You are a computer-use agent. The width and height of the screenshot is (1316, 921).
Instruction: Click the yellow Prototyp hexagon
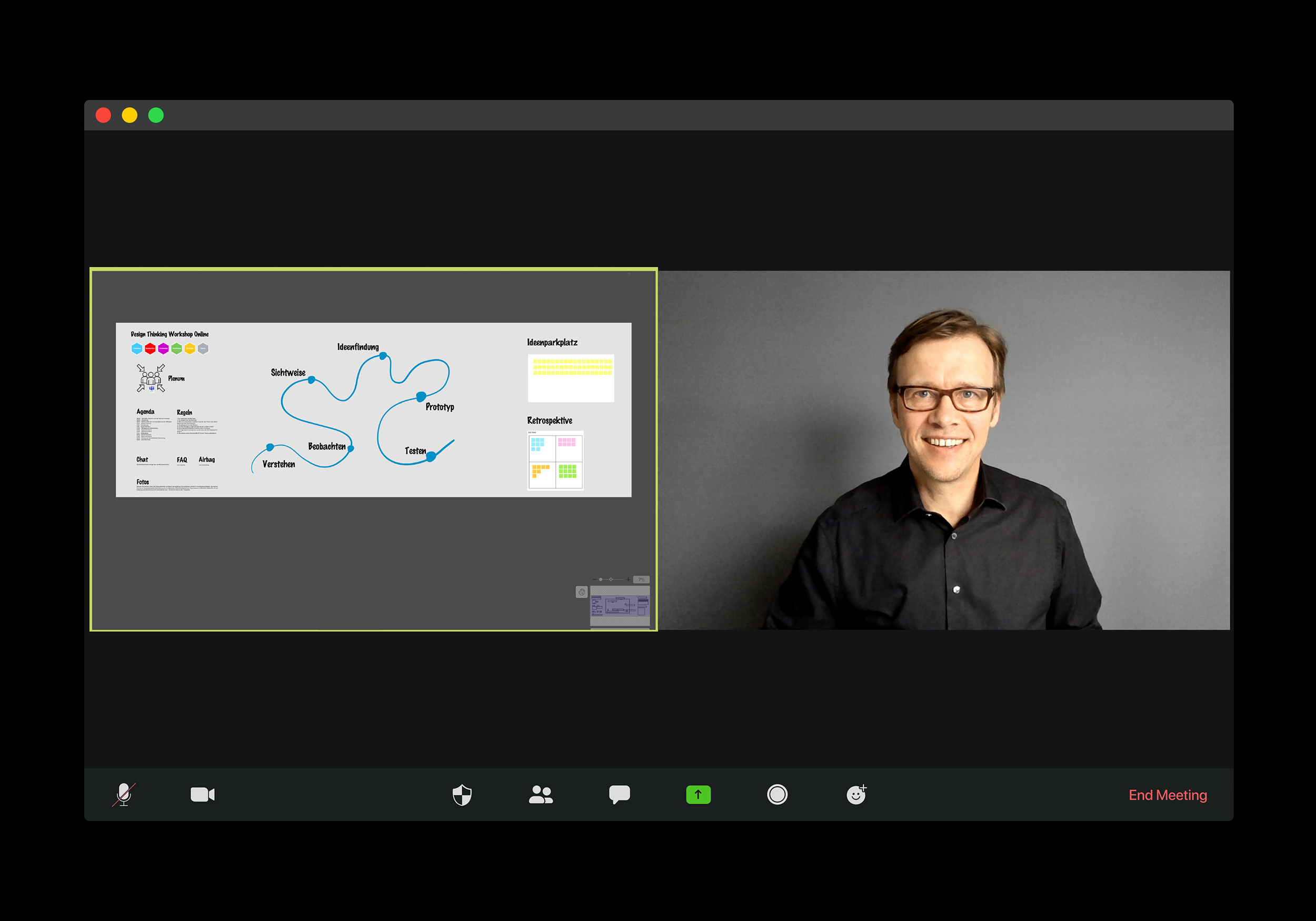[190, 348]
